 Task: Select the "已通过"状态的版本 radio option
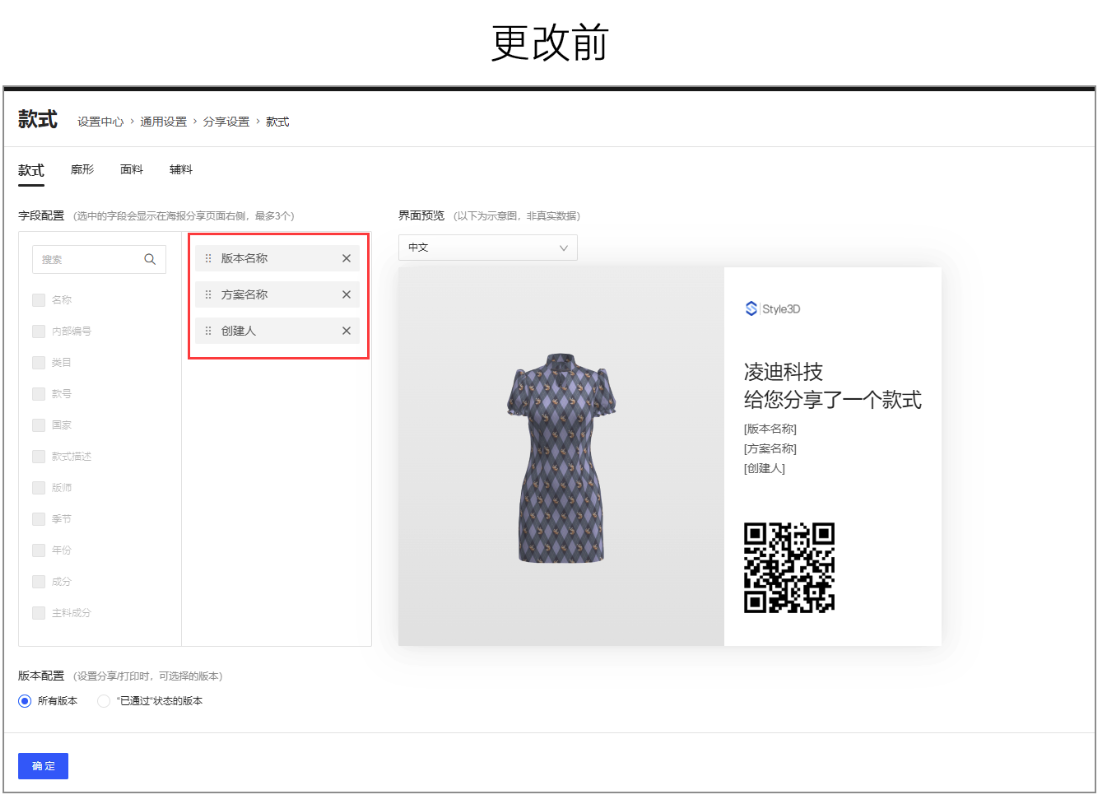[104, 701]
